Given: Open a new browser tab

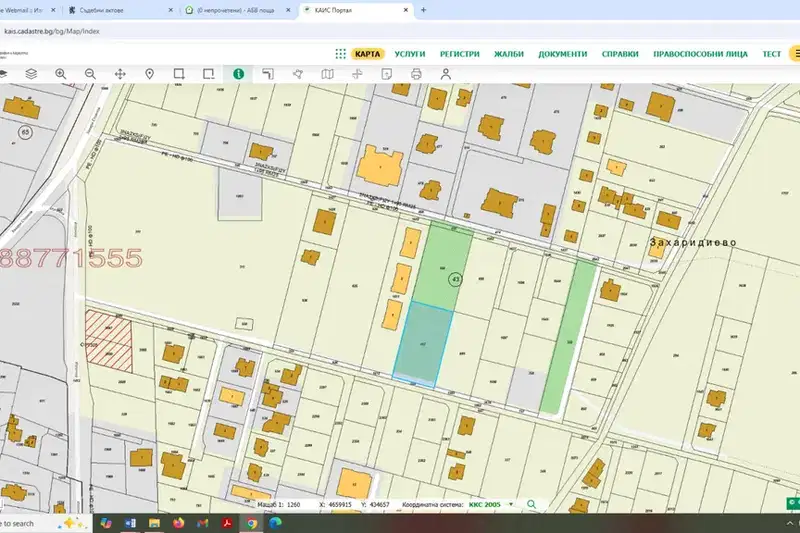Looking at the screenshot, I should pyautogui.click(x=423, y=10).
